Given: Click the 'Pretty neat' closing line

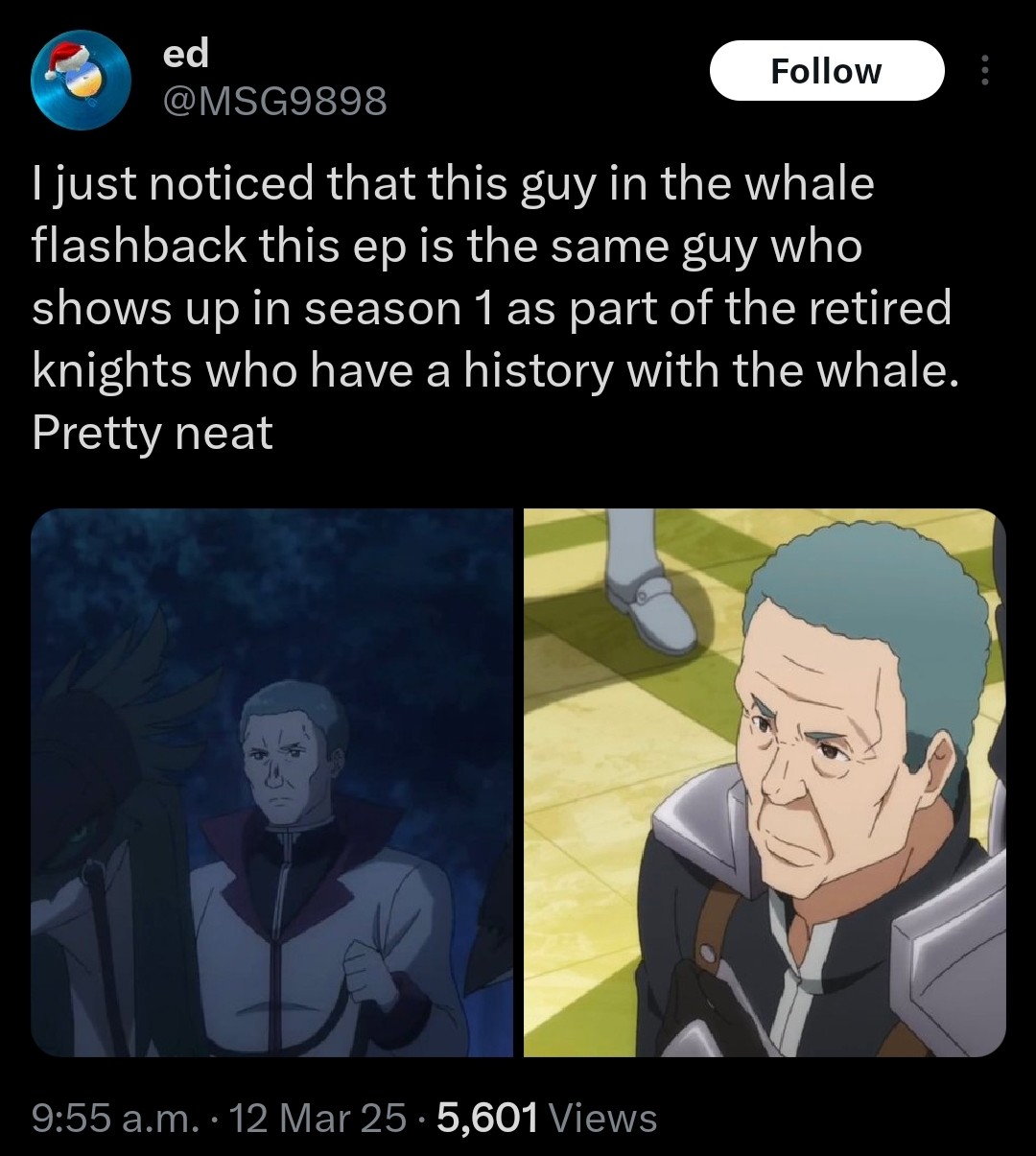Looking at the screenshot, I should [x=153, y=433].
